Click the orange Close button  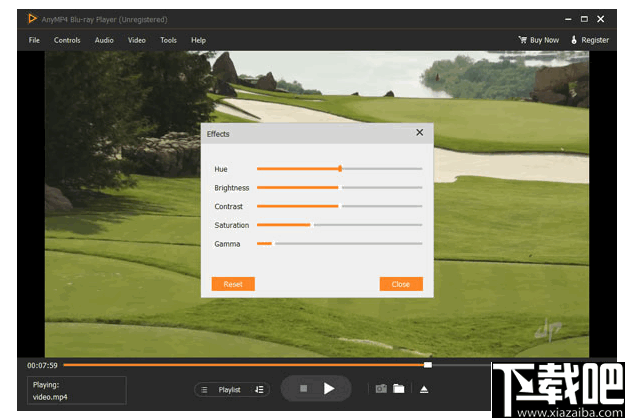click(401, 284)
